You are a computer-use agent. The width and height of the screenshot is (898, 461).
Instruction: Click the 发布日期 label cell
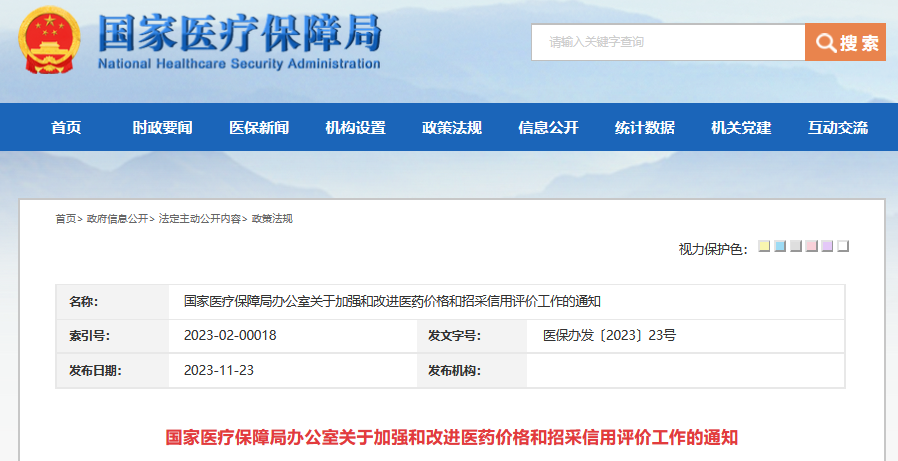click(x=113, y=371)
